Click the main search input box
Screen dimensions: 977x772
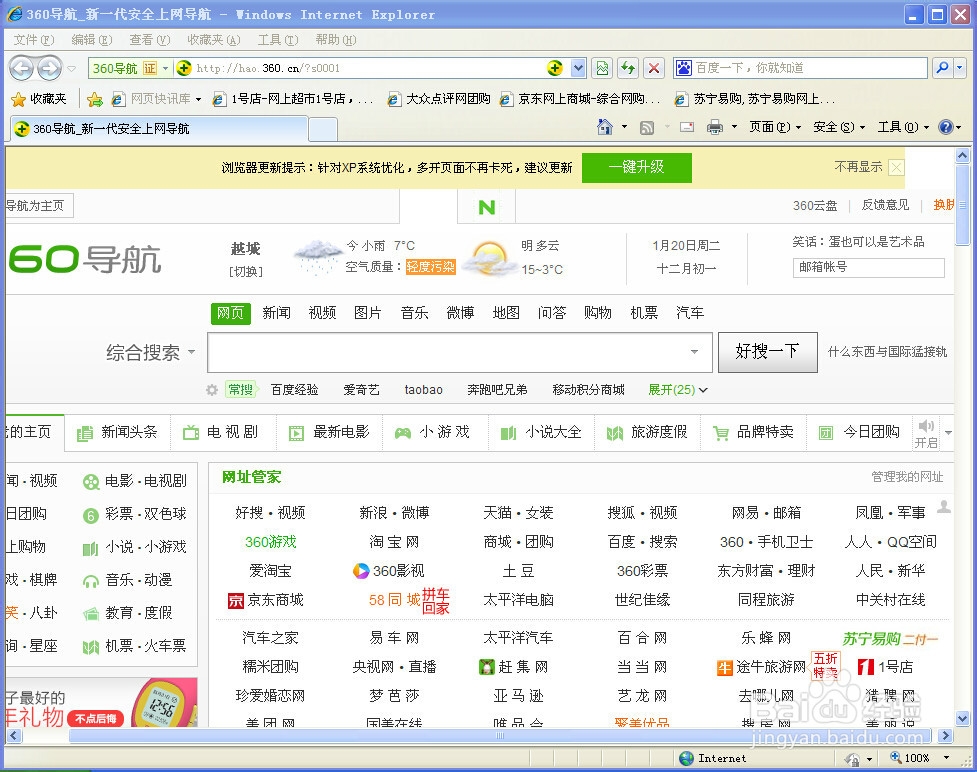click(460, 352)
